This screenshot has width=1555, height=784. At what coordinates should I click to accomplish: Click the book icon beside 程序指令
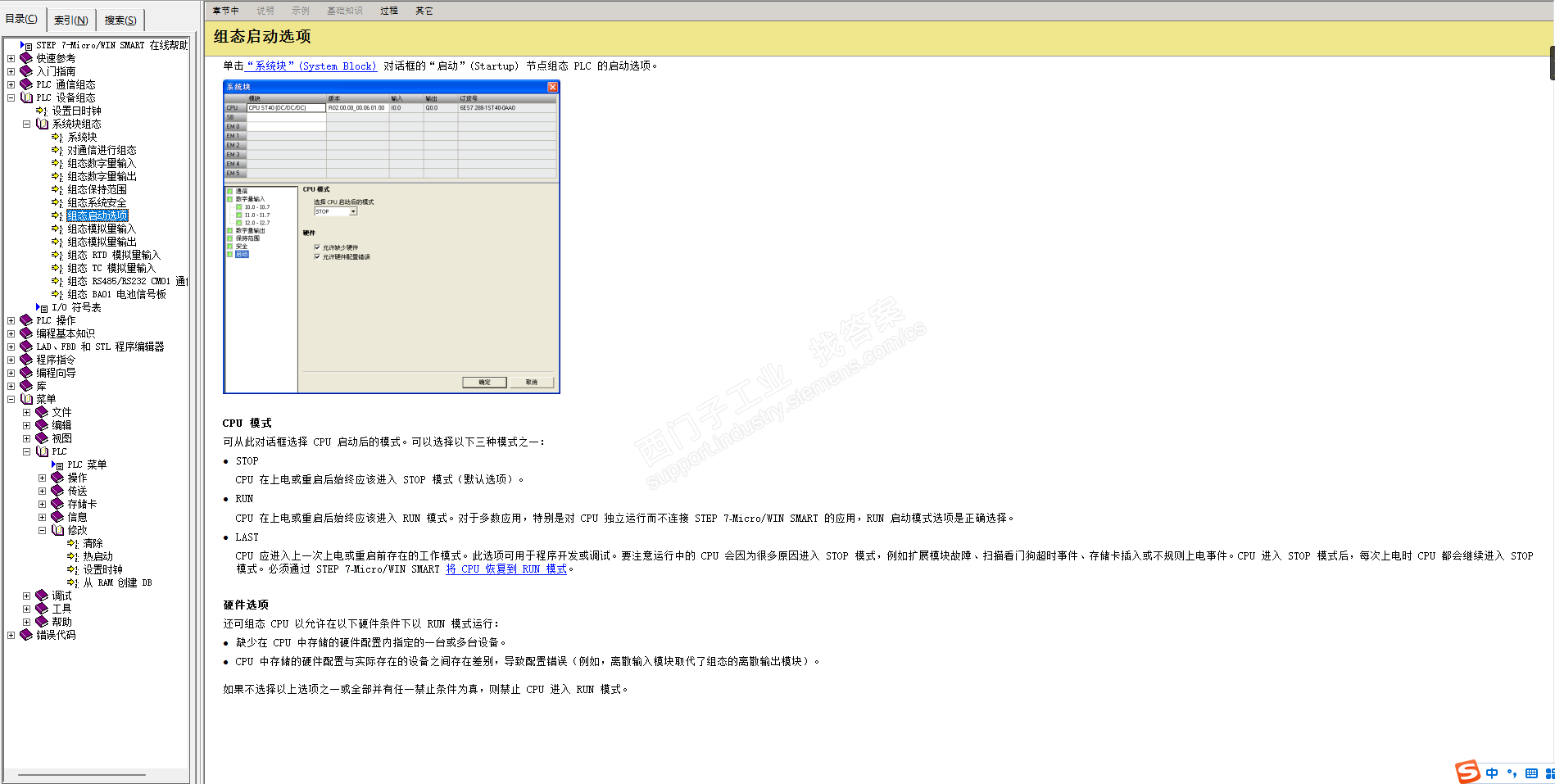(x=26, y=360)
